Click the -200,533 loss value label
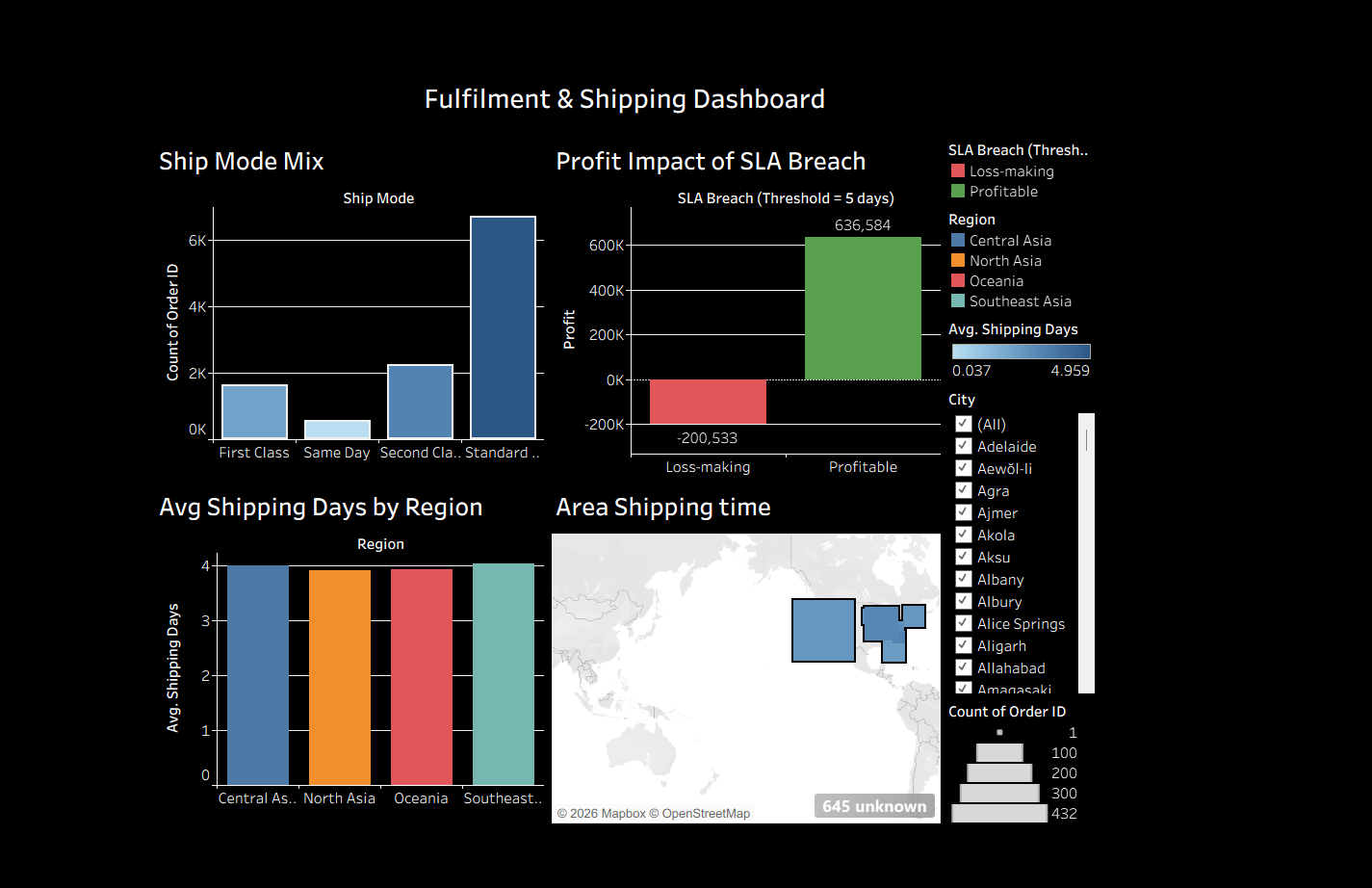Screen dimensions: 1372x888 (708, 437)
